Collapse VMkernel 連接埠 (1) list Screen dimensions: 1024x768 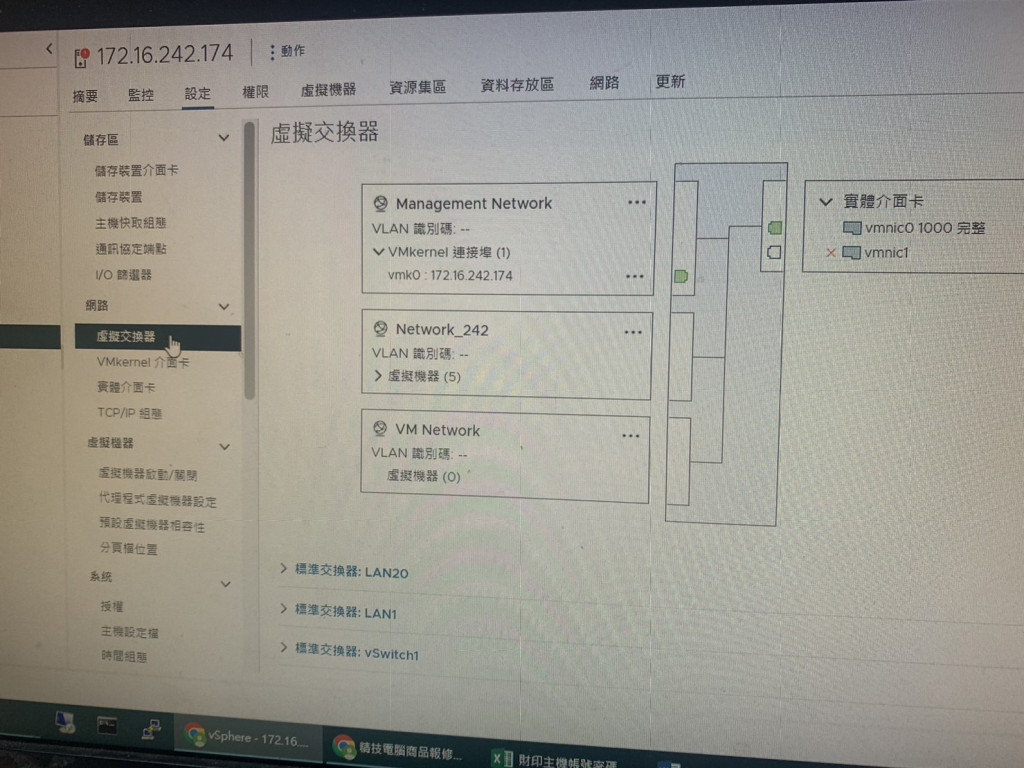(377, 252)
